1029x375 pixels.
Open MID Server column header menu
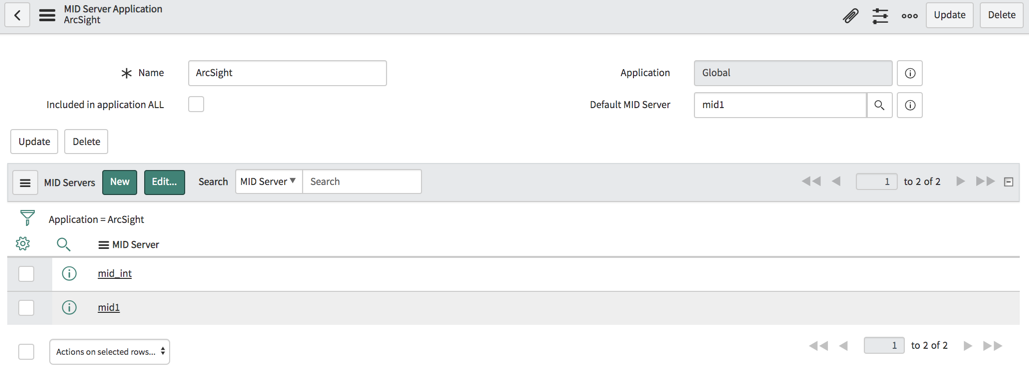tap(104, 244)
